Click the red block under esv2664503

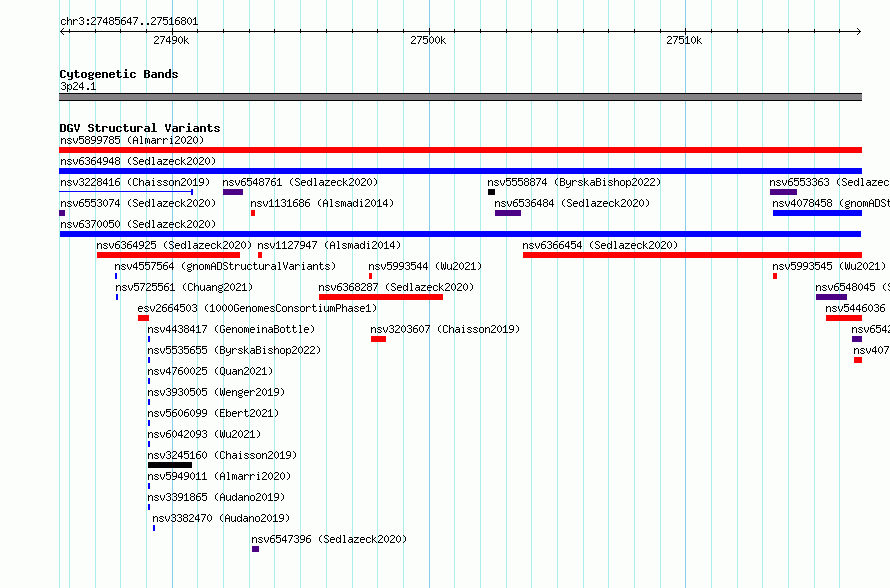(x=144, y=318)
